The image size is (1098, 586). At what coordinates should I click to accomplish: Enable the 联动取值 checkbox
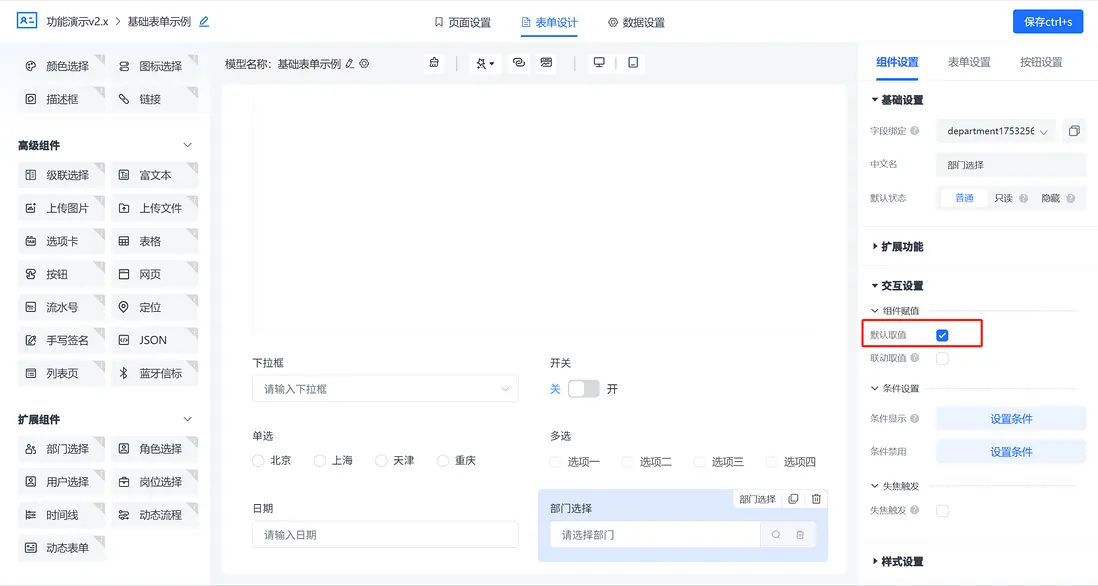tap(940, 358)
